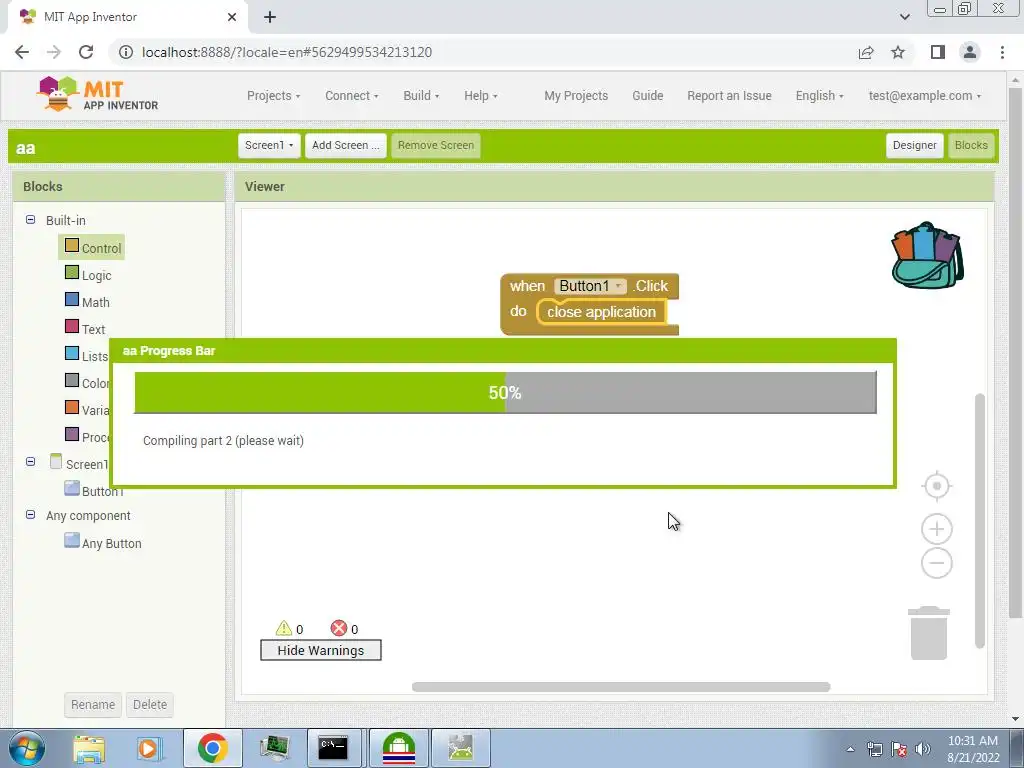The width and height of the screenshot is (1024, 768).
Task: Share this page from the address bar
Action: (866, 52)
